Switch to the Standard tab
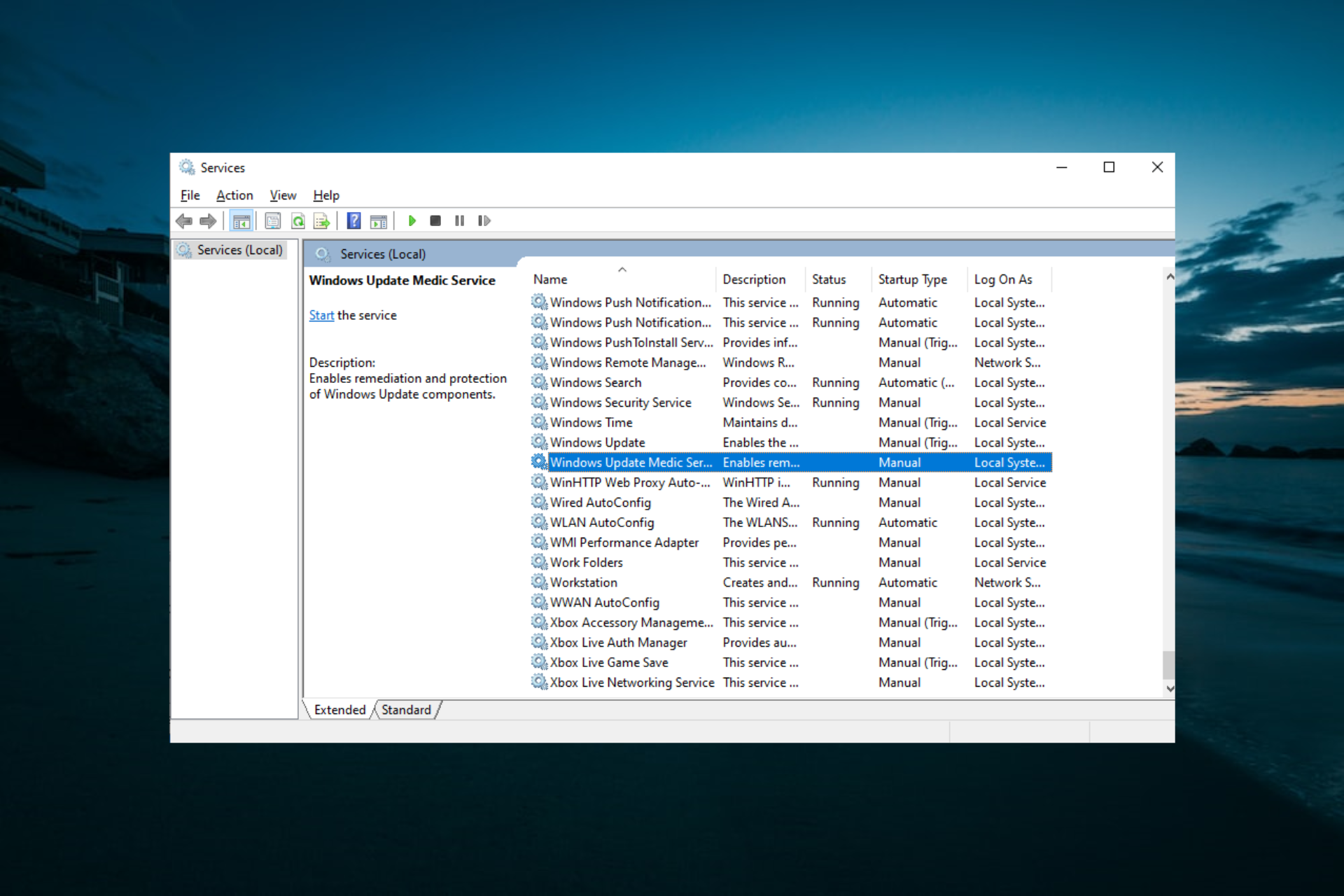 pos(406,710)
